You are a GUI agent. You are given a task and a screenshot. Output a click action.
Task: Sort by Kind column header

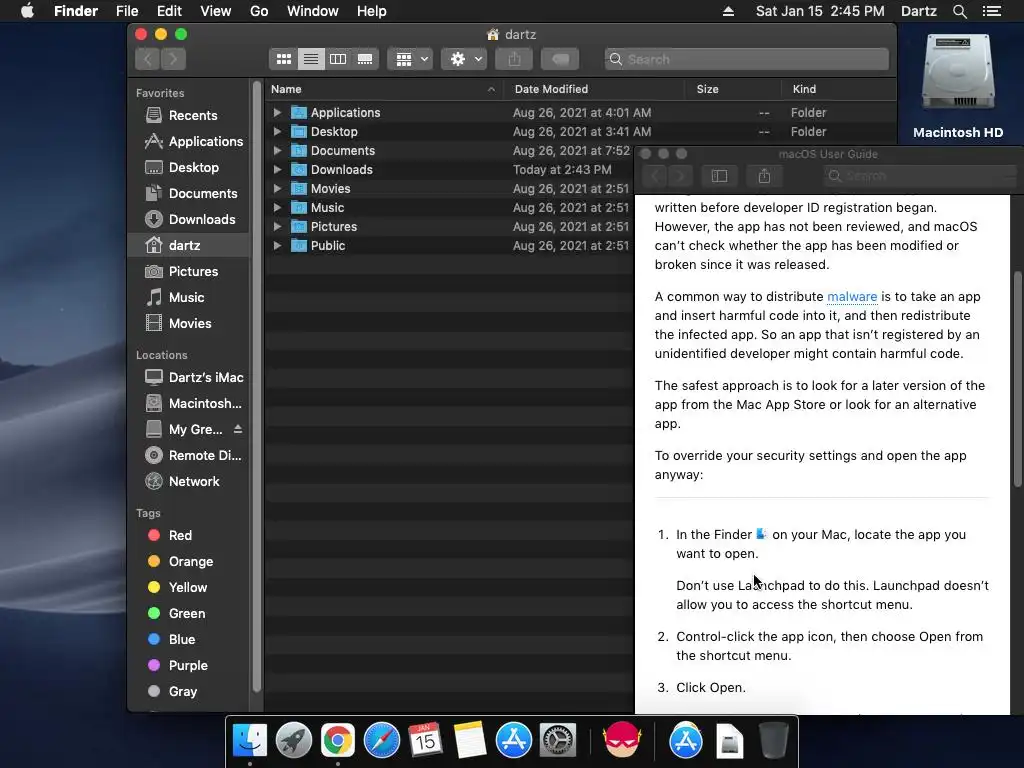838,89
